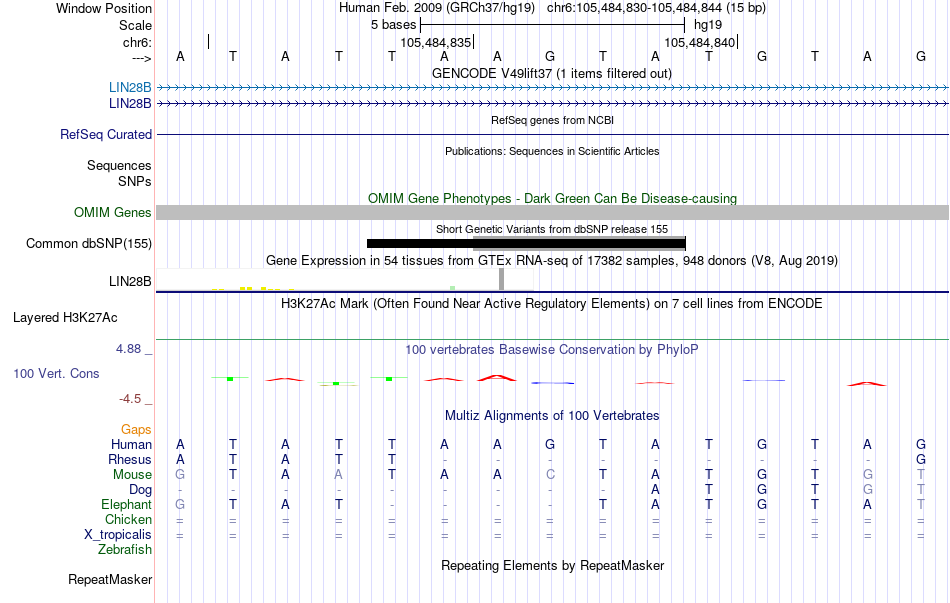Click the Elephant alignment row label
Screen dimensions: 950x603
[127, 505]
